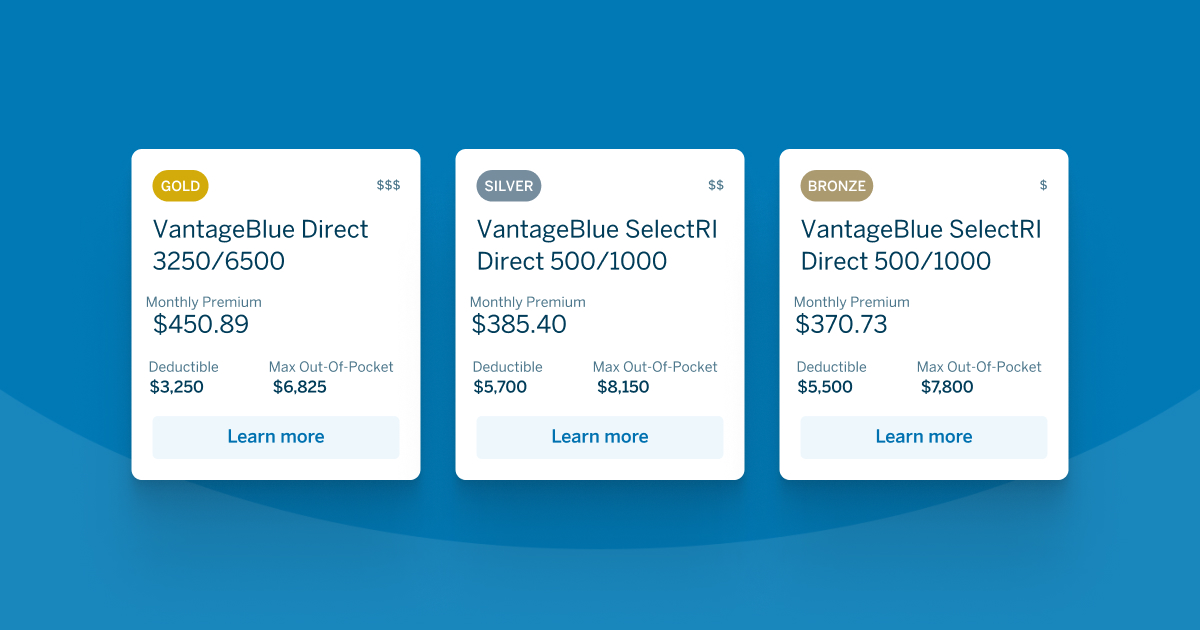Image resolution: width=1200 pixels, height=630 pixels.
Task: Click Learn more on the Silver plan
Action: 599,437
